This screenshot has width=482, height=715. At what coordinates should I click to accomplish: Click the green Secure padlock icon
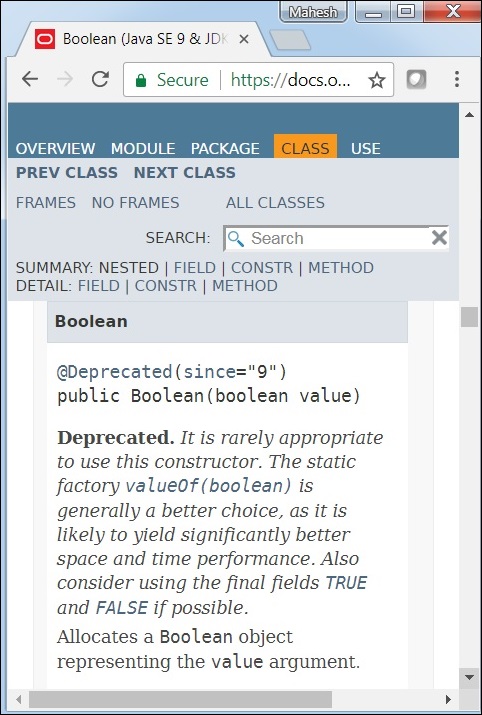[141, 80]
